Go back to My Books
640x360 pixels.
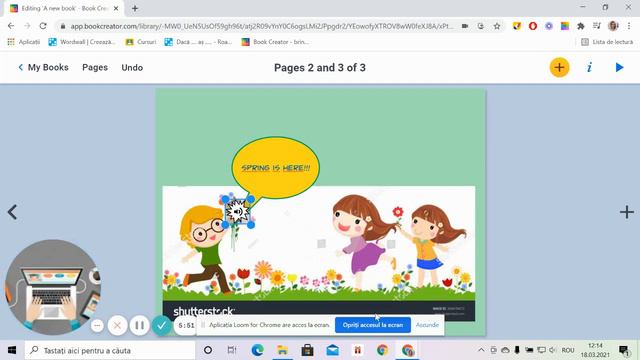(43, 67)
